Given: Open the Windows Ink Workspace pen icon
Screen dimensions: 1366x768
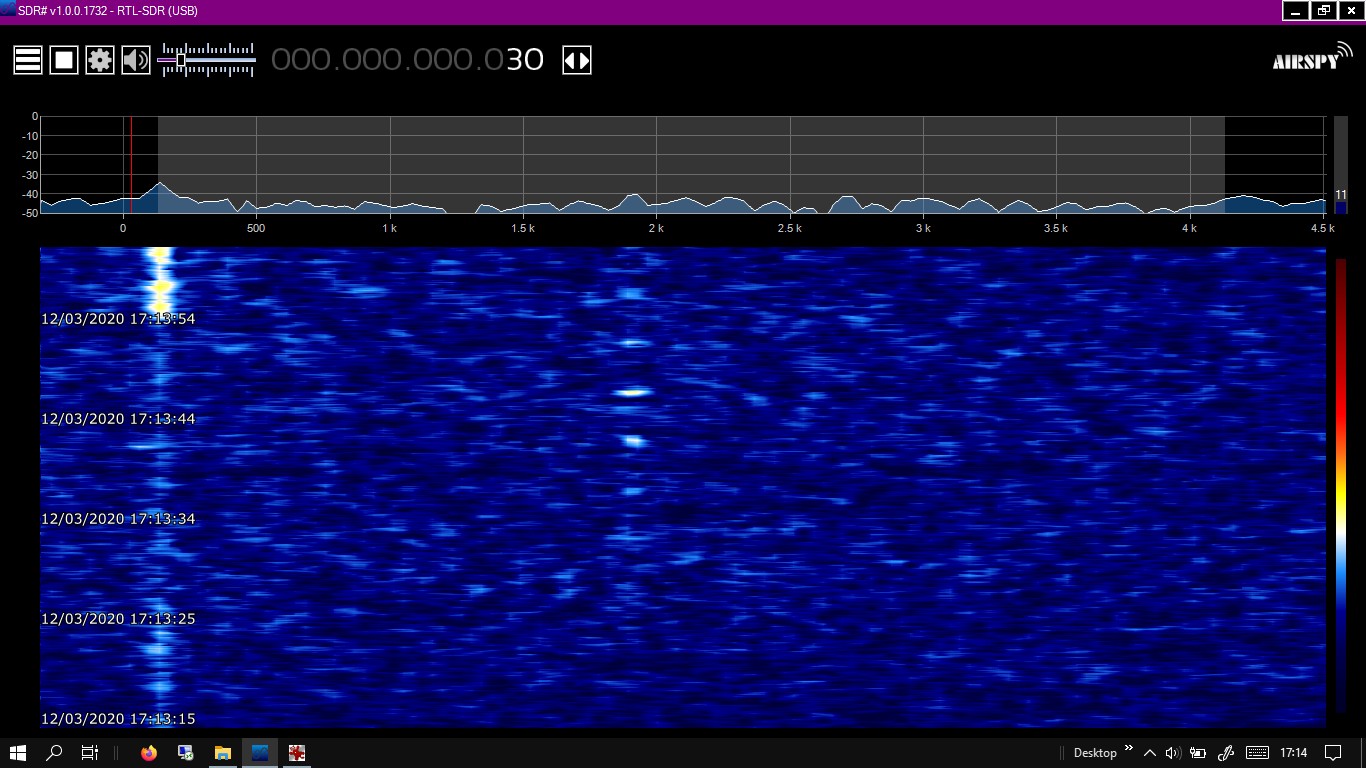Looking at the screenshot, I should (x=1225, y=753).
